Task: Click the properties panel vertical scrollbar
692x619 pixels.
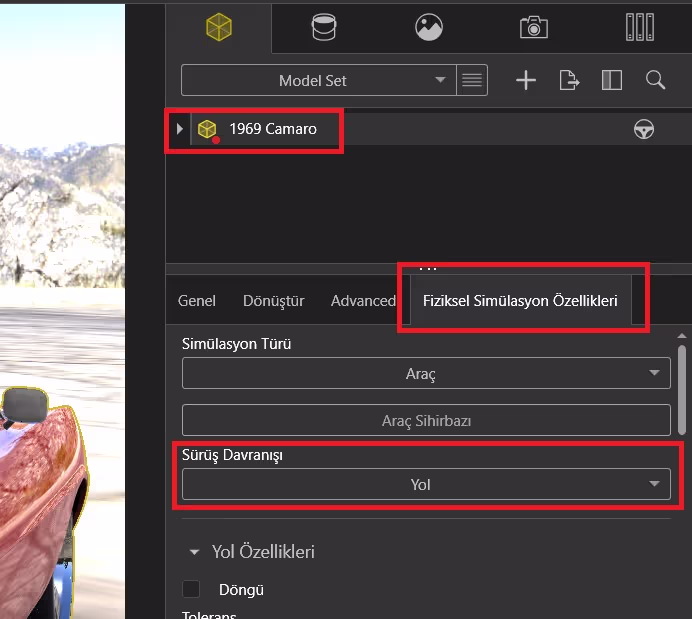Action: point(682,390)
